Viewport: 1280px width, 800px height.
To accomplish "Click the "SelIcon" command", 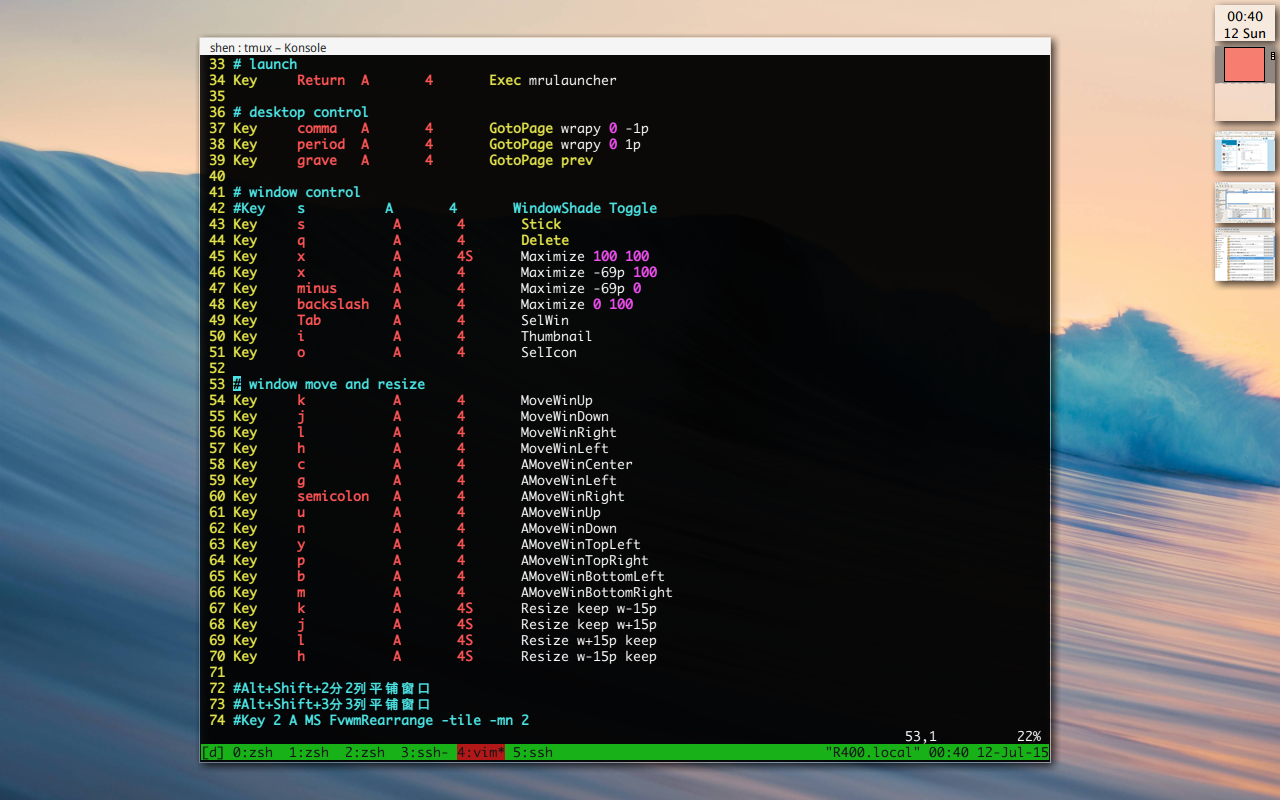I will 549,352.
